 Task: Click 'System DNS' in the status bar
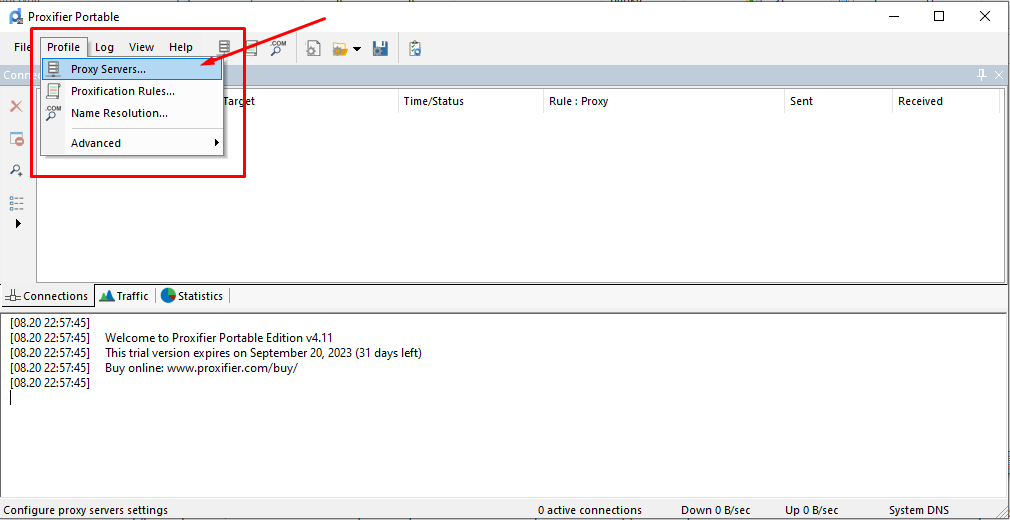click(919, 510)
